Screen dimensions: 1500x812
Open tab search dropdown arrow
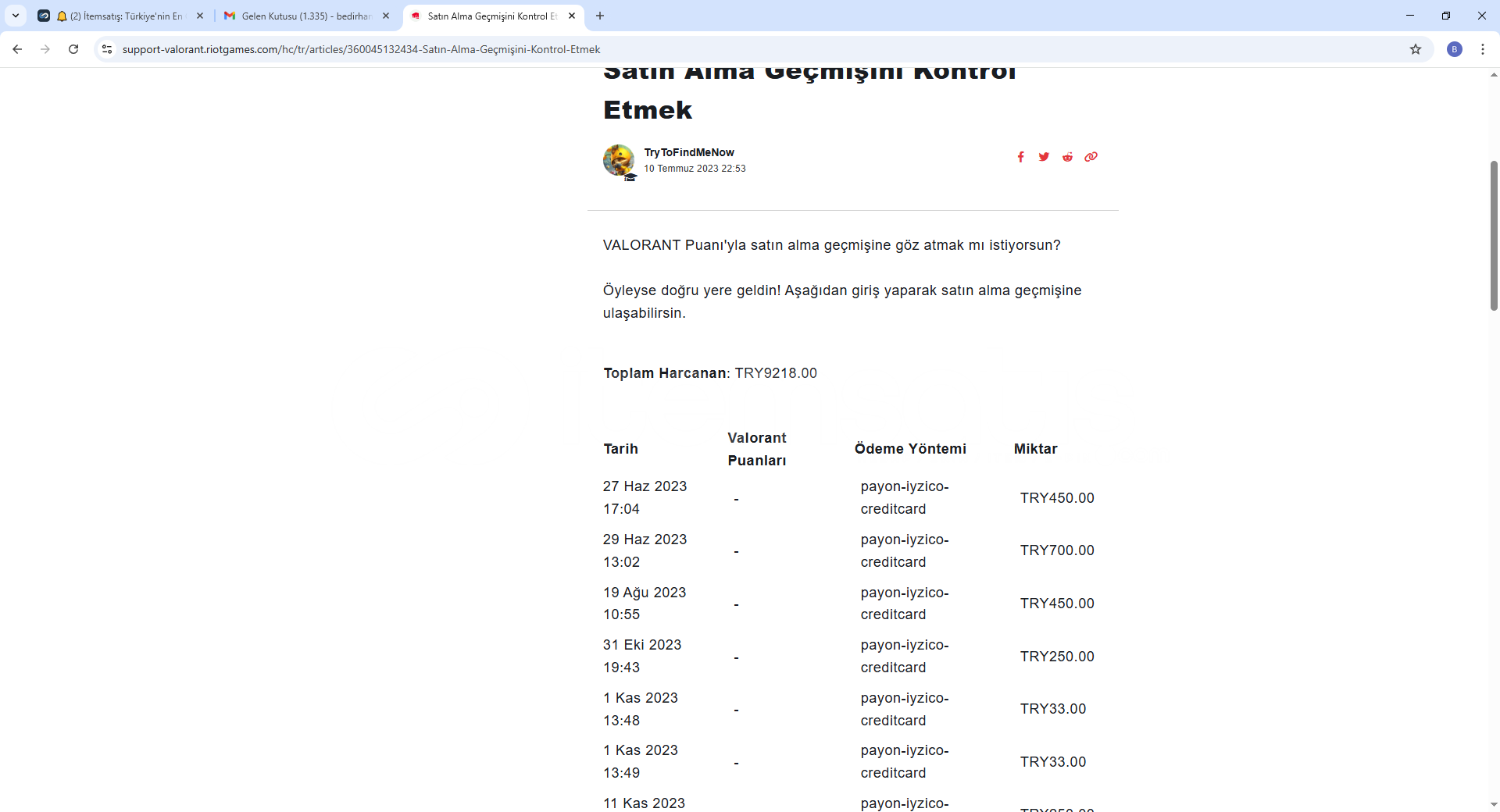click(16, 16)
